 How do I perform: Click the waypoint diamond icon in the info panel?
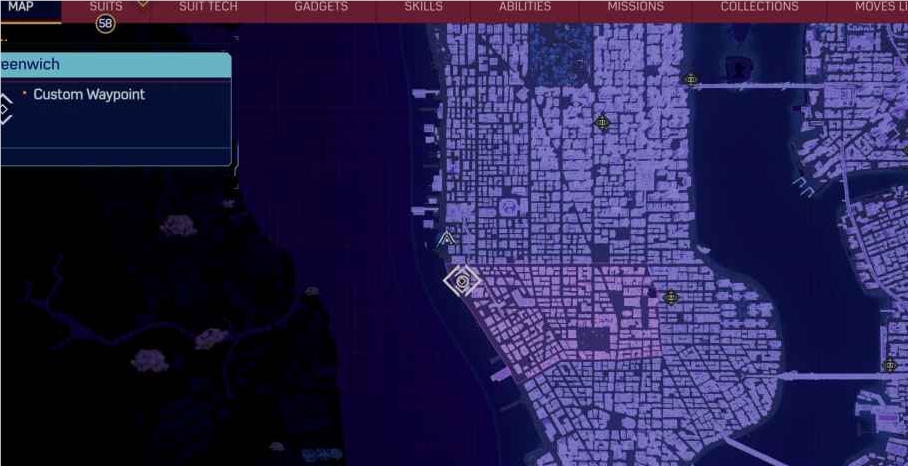4,109
